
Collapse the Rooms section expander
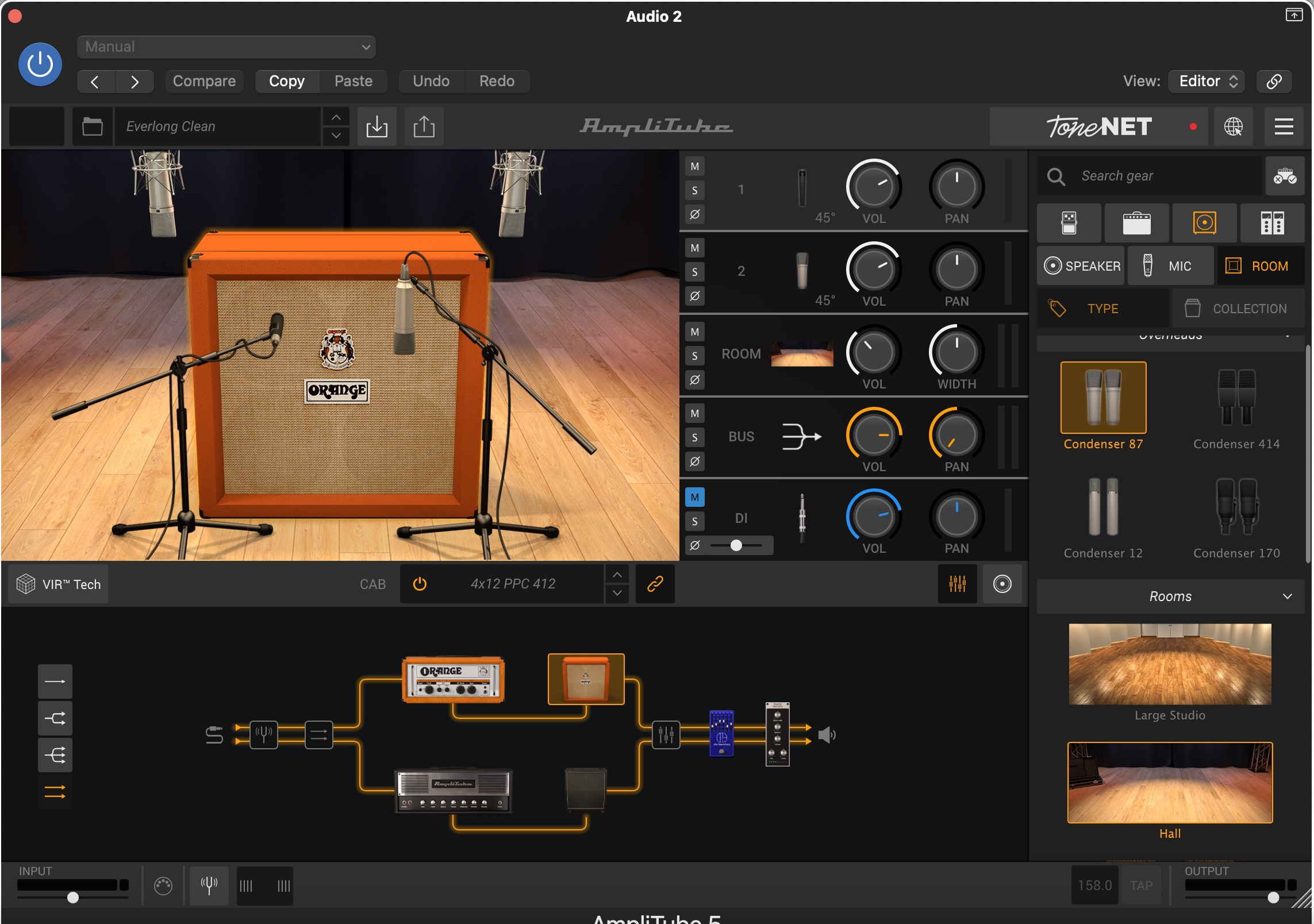1288,596
